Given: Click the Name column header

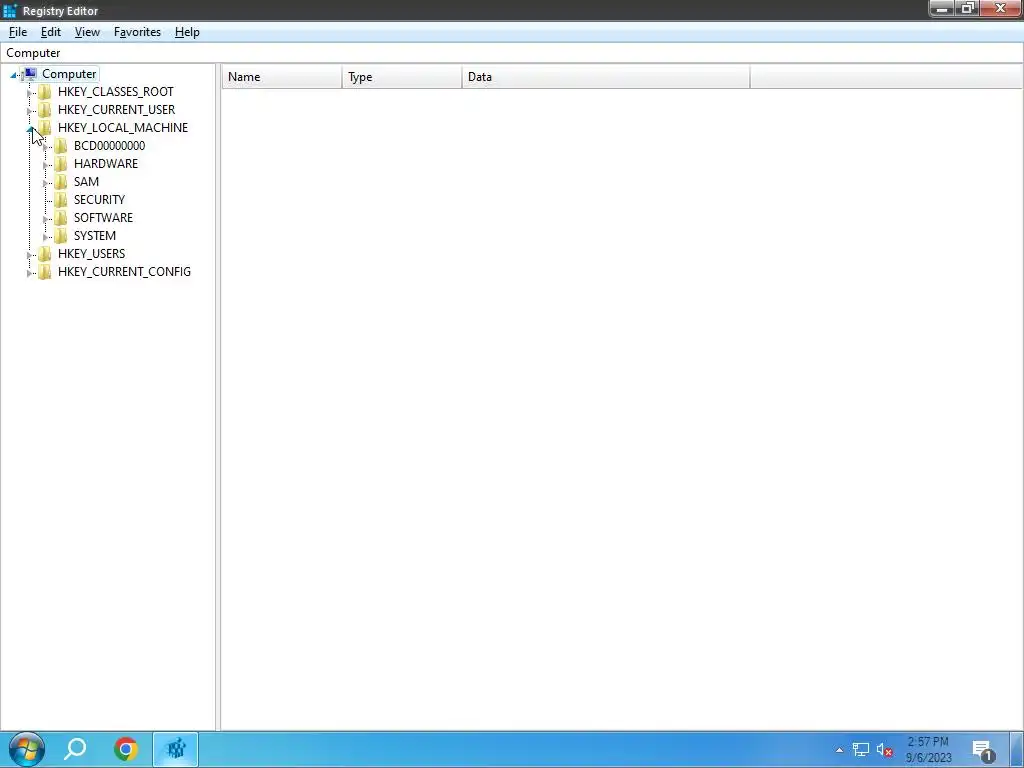Looking at the screenshot, I should [x=281, y=77].
